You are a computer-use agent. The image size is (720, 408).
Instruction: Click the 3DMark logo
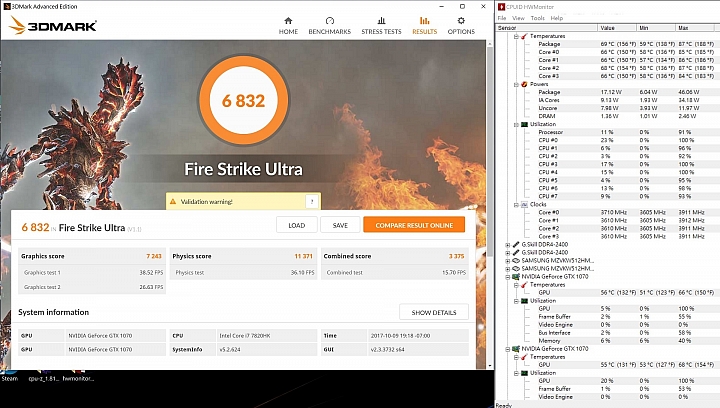coord(53,26)
